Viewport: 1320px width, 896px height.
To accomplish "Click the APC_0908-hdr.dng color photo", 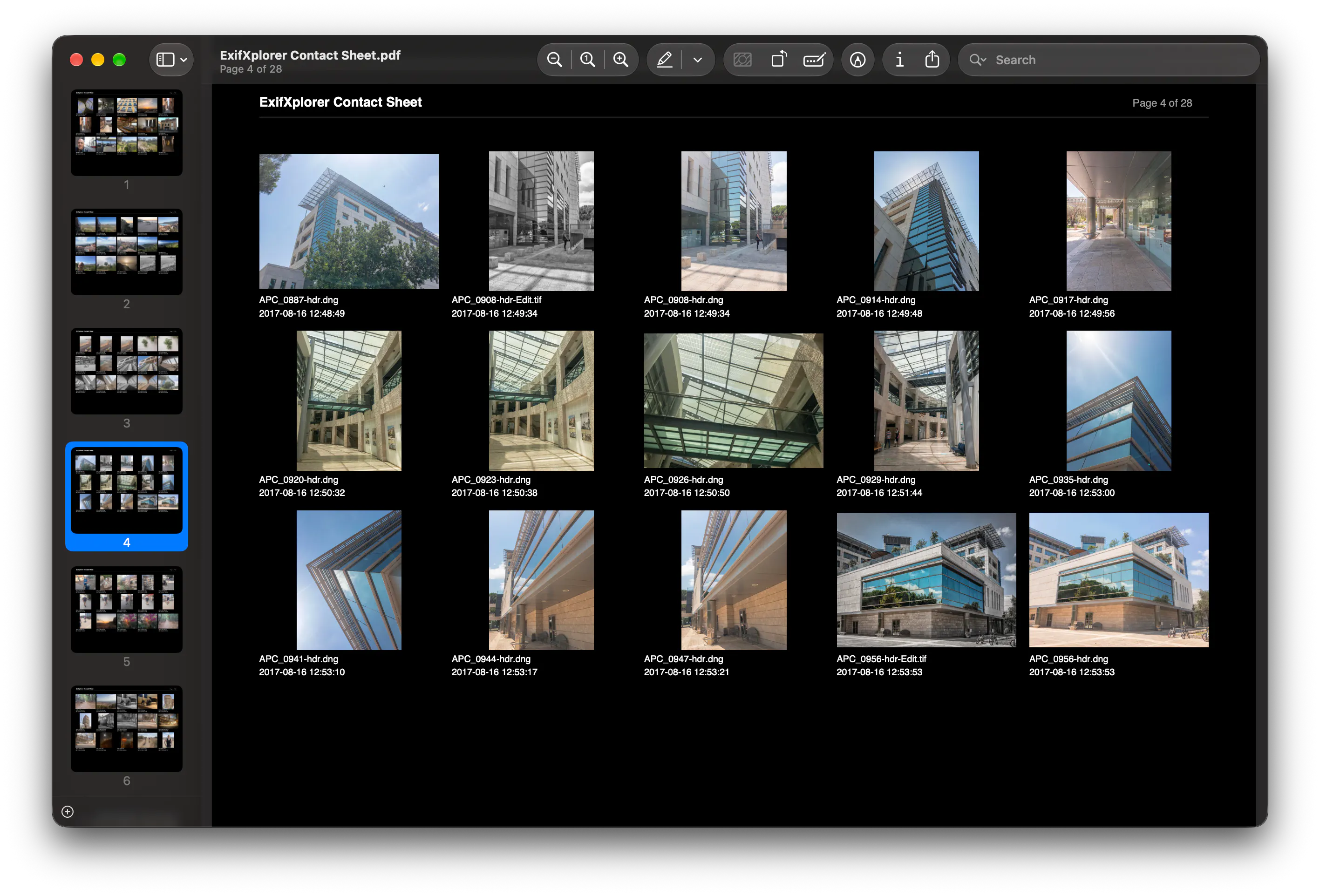I will pos(734,221).
